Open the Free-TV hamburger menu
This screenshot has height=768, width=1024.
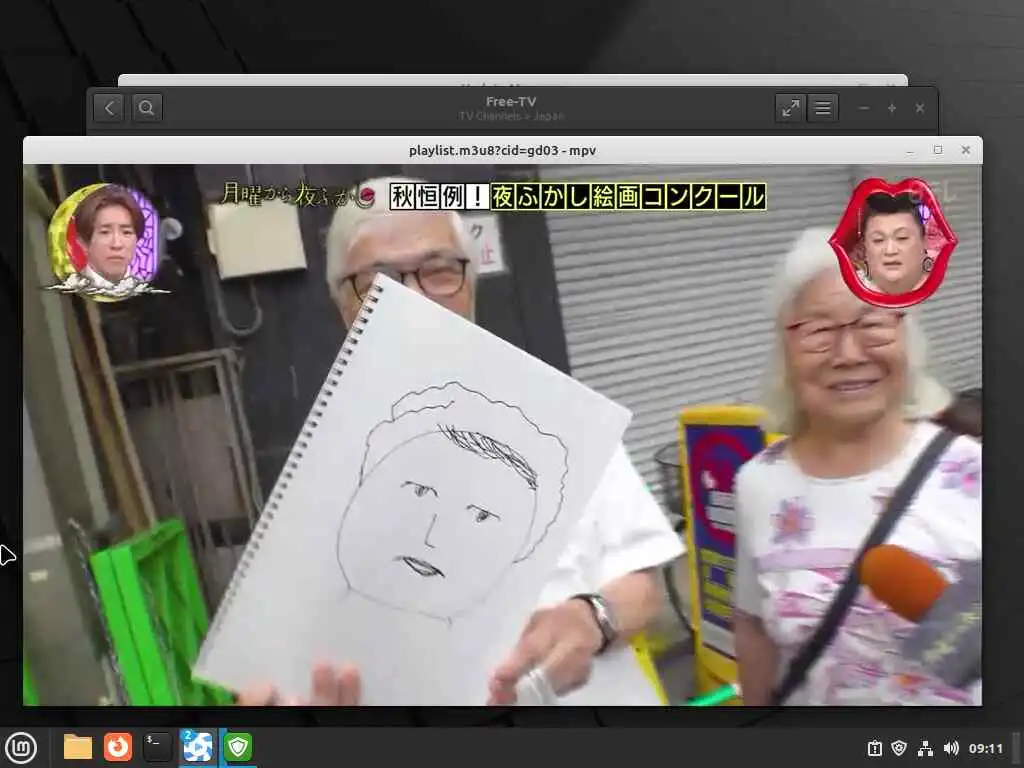[x=823, y=108]
